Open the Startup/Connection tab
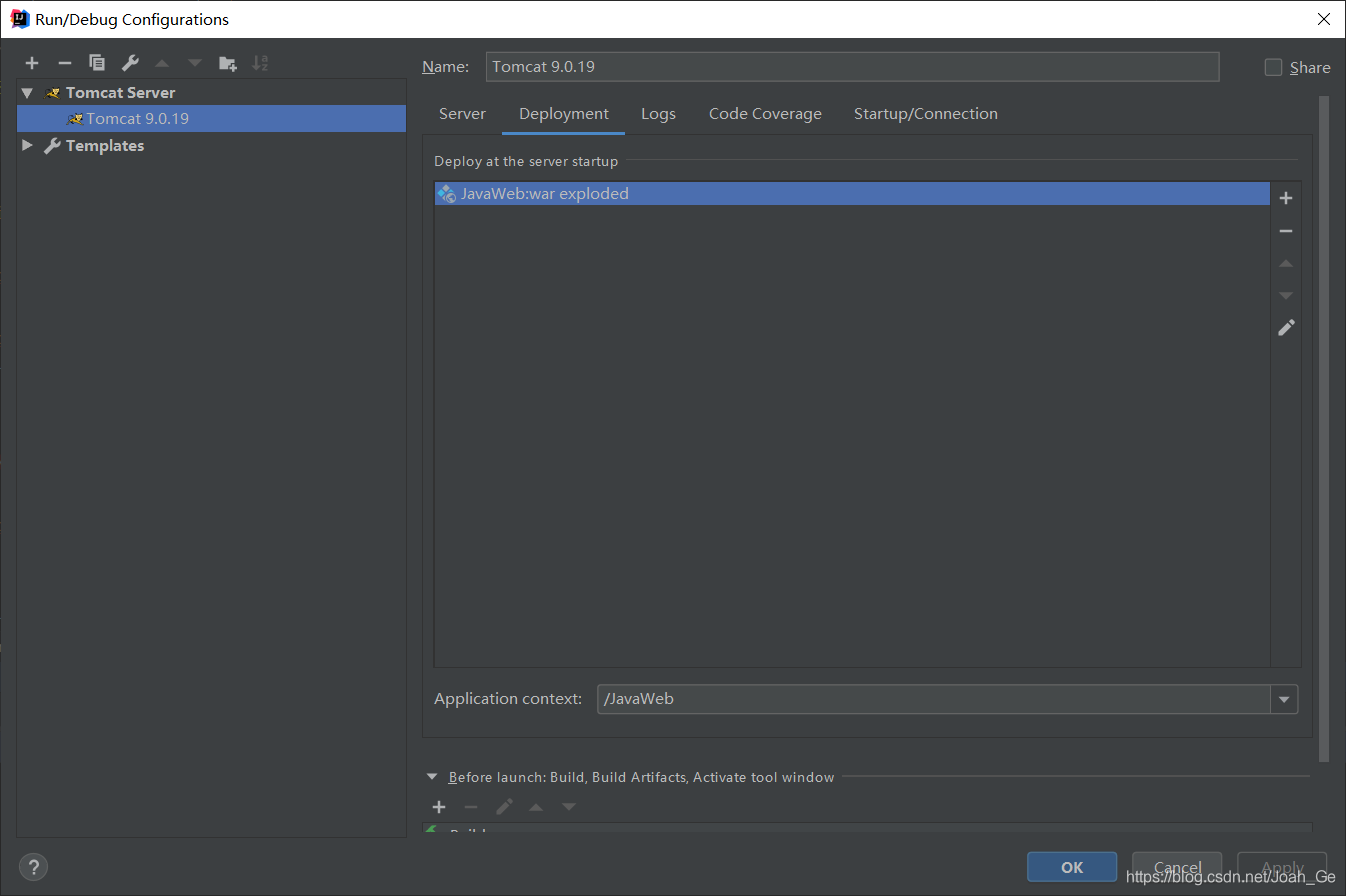 coord(926,114)
